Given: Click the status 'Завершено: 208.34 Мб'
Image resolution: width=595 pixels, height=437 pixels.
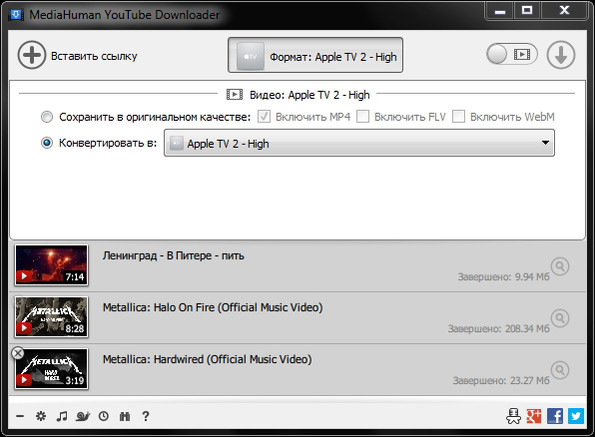Looking at the screenshot, I should click(x=498, y=329).
